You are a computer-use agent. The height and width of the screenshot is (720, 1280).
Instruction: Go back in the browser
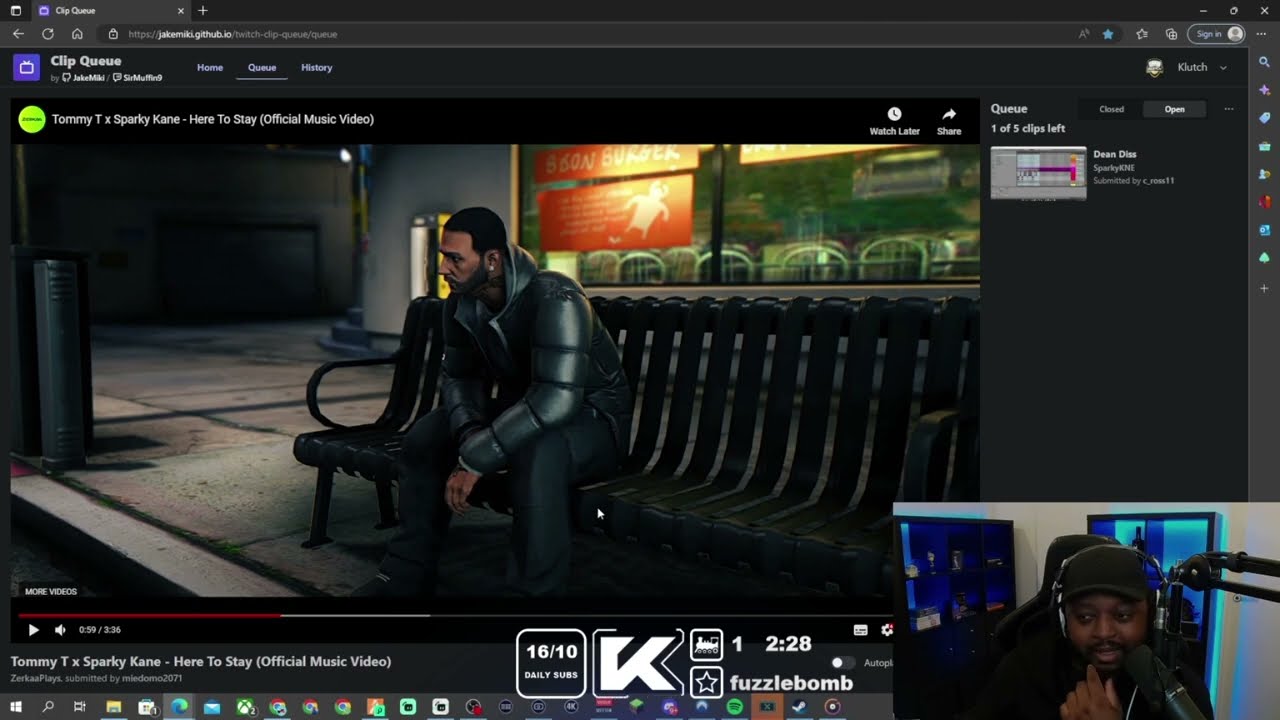point(18,34)
